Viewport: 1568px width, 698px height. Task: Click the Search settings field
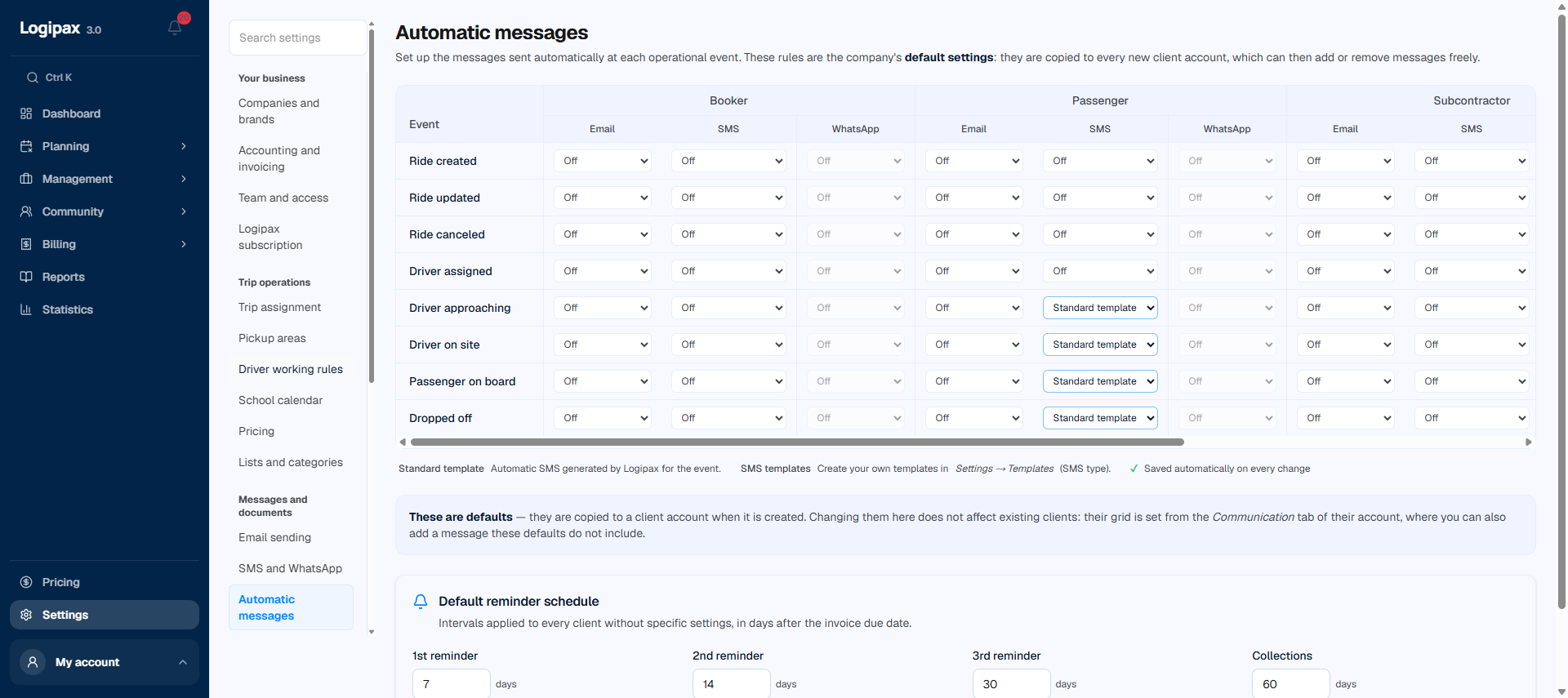pyautogui.click(x=298, y=38)
